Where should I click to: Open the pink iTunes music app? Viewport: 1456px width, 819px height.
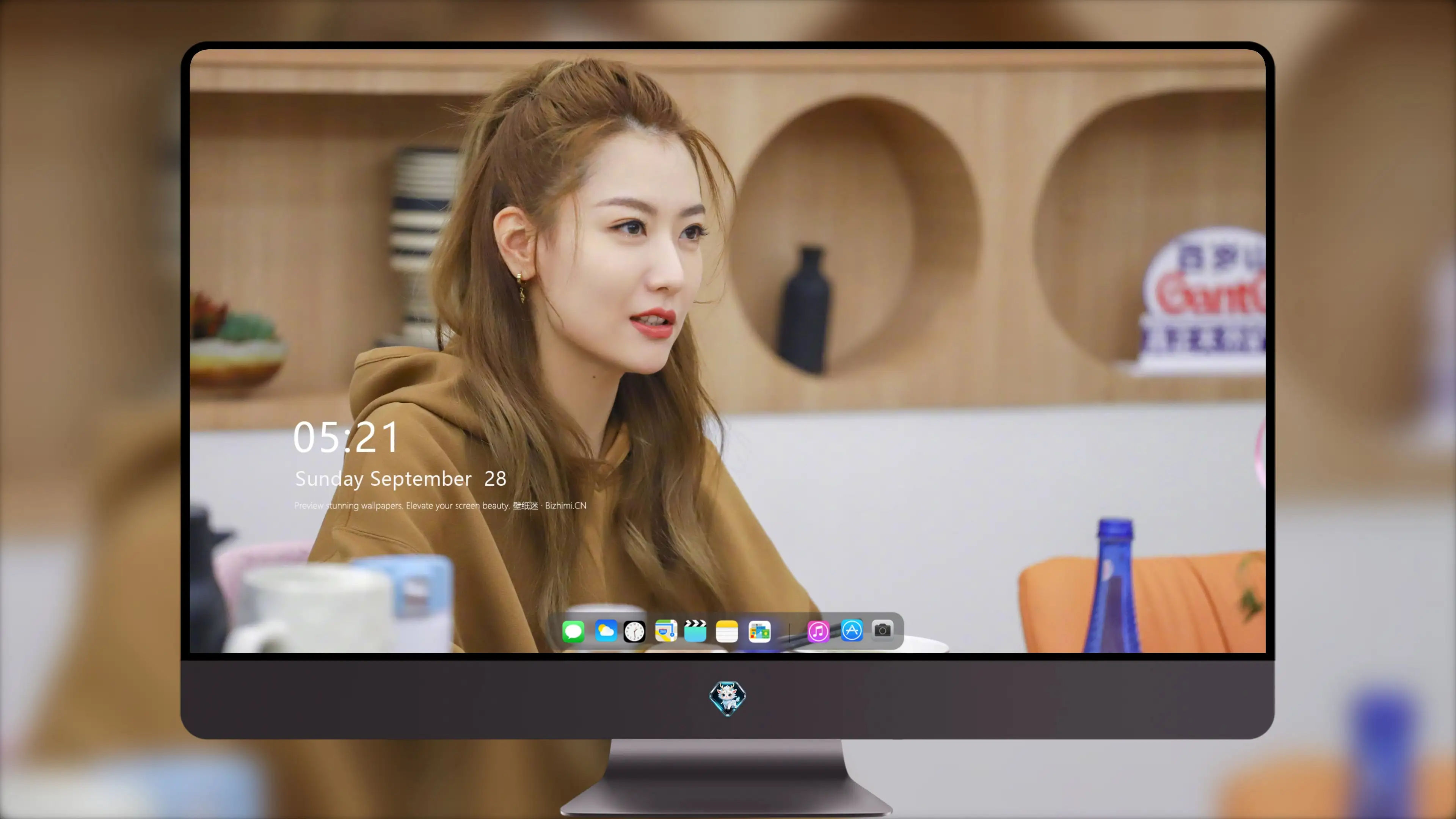tap(818, 631)
